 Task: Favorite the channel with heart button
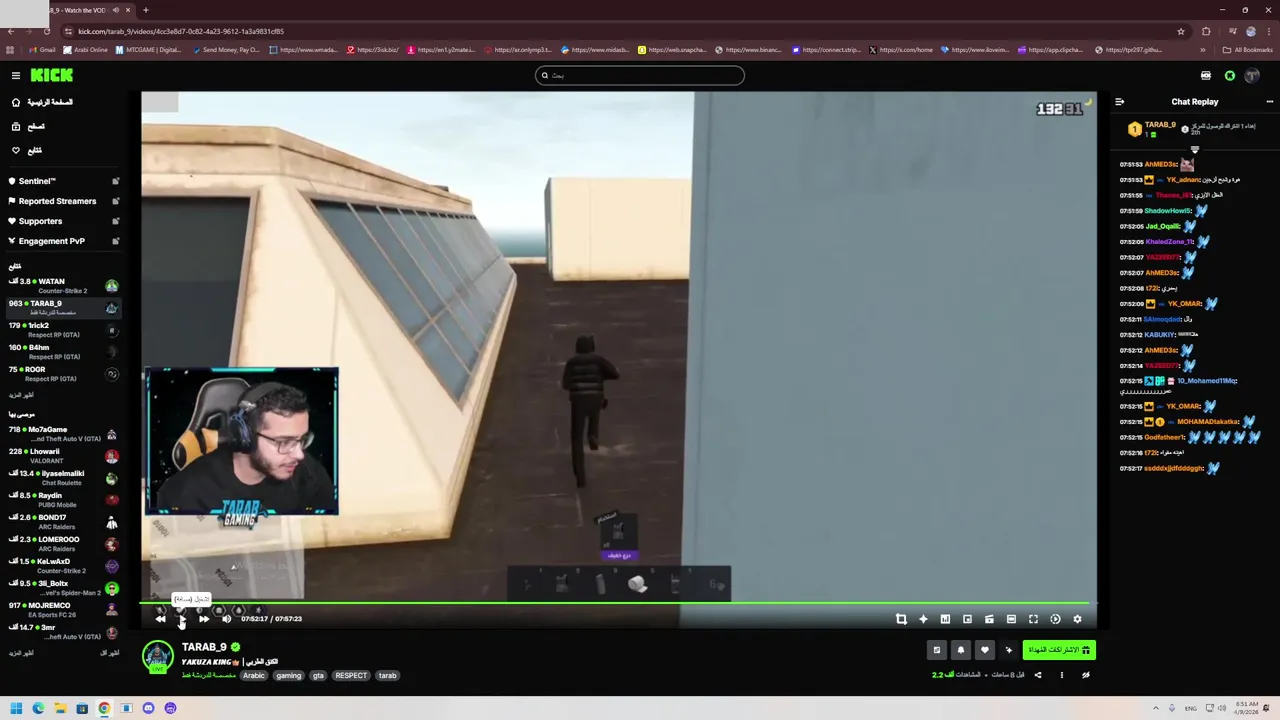985,650
